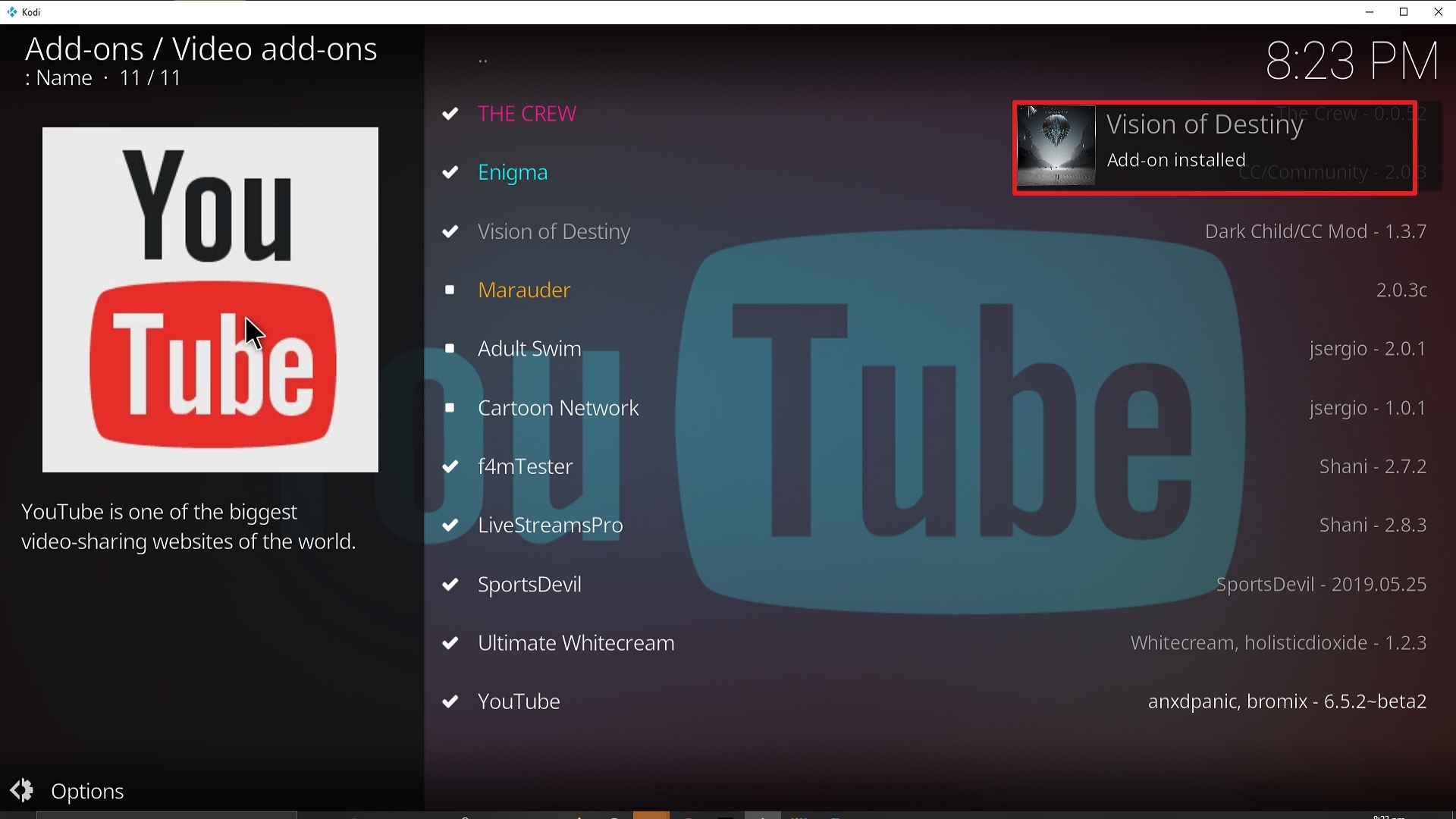Screen dimensions: 1456x819
Task: Open Vision of Destiny add-on entry
Action: [554, 232]
